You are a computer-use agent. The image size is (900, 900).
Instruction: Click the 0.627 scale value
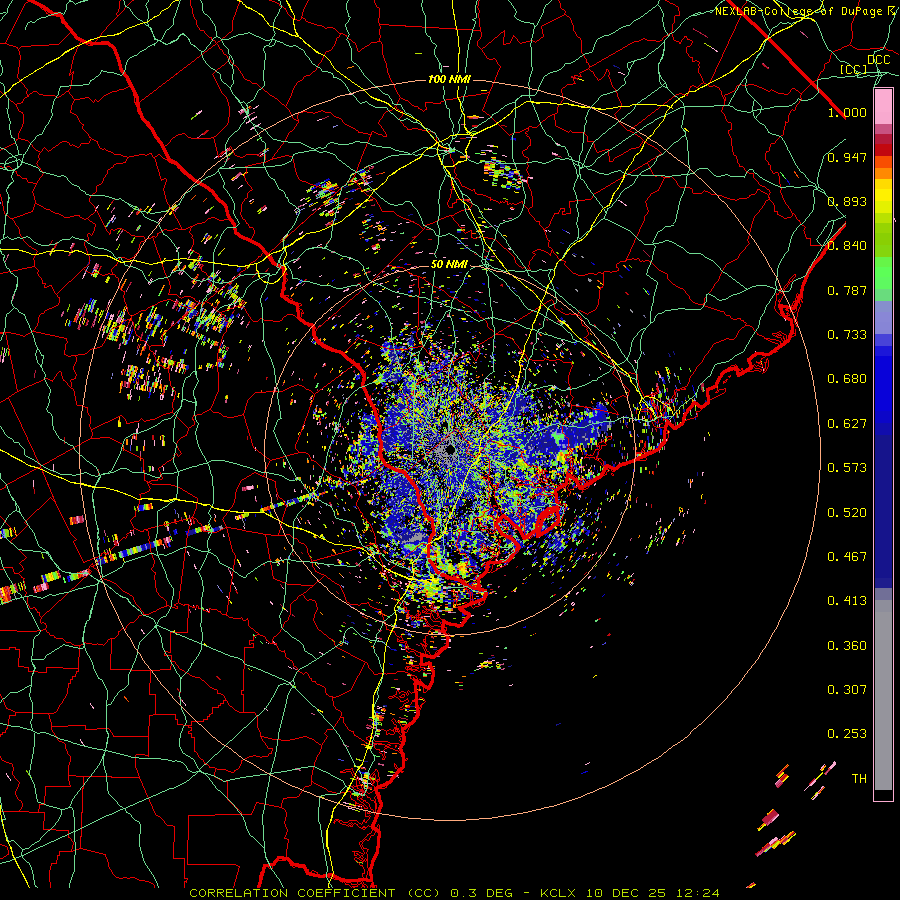[x=847, y=424]
